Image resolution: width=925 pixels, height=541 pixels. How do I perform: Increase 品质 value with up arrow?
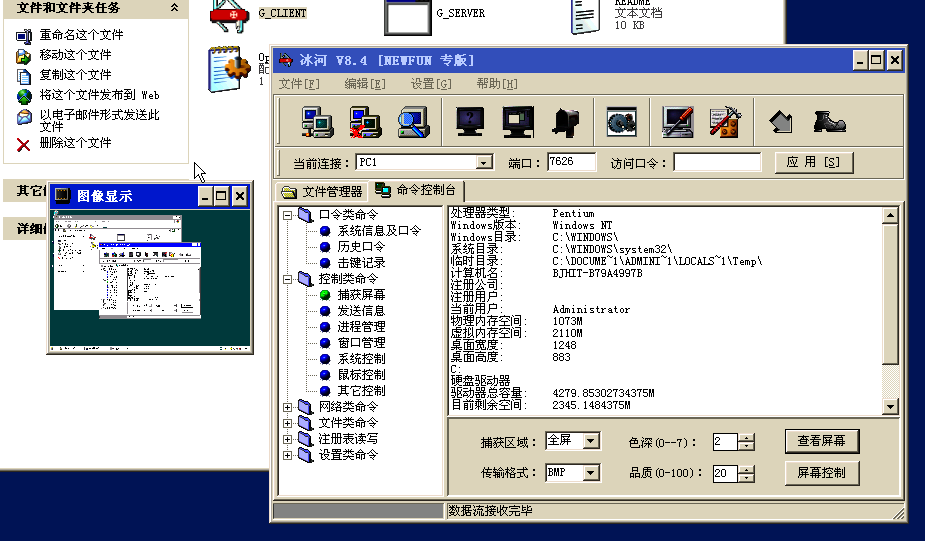click(x=746, y=470)
